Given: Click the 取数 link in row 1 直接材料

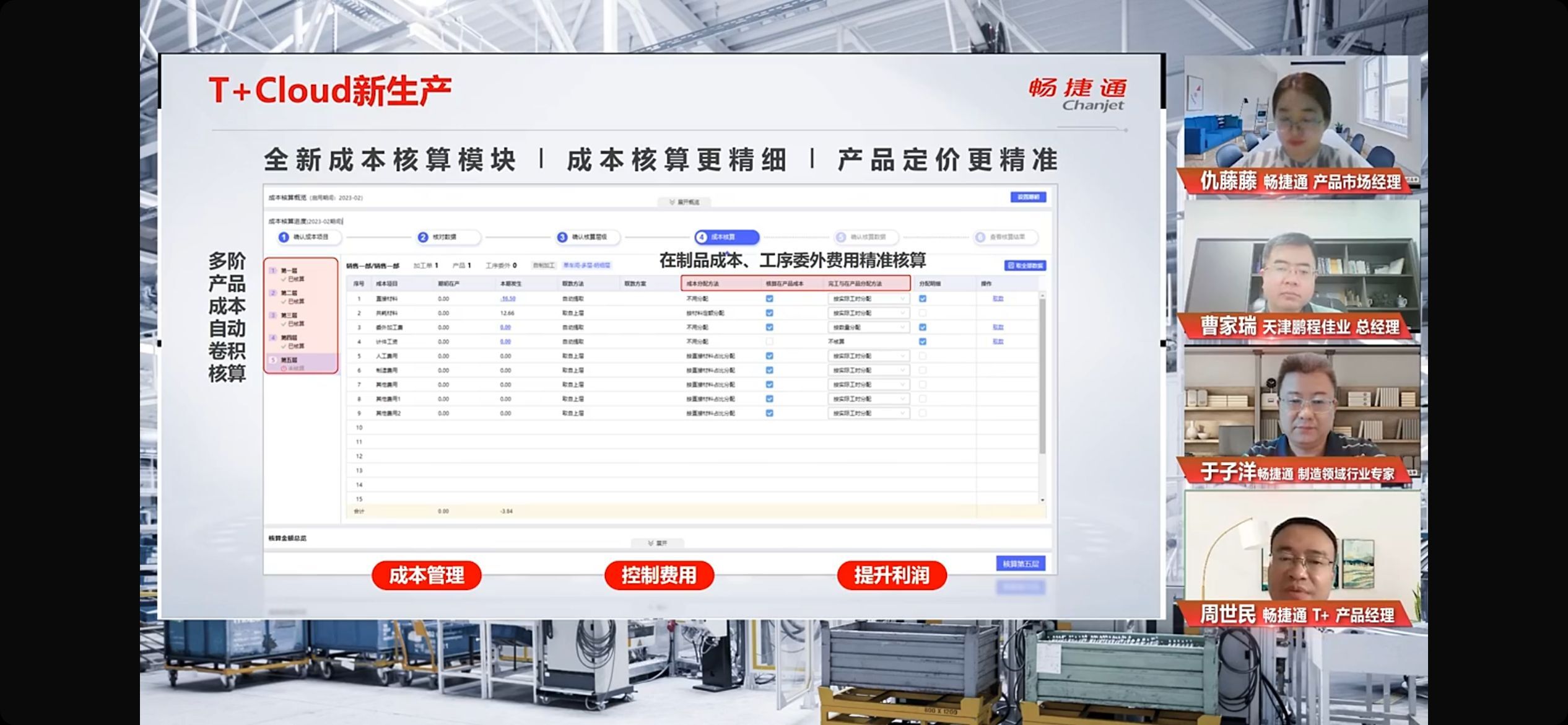Looking at the screenshot, I should click(998, 299).
